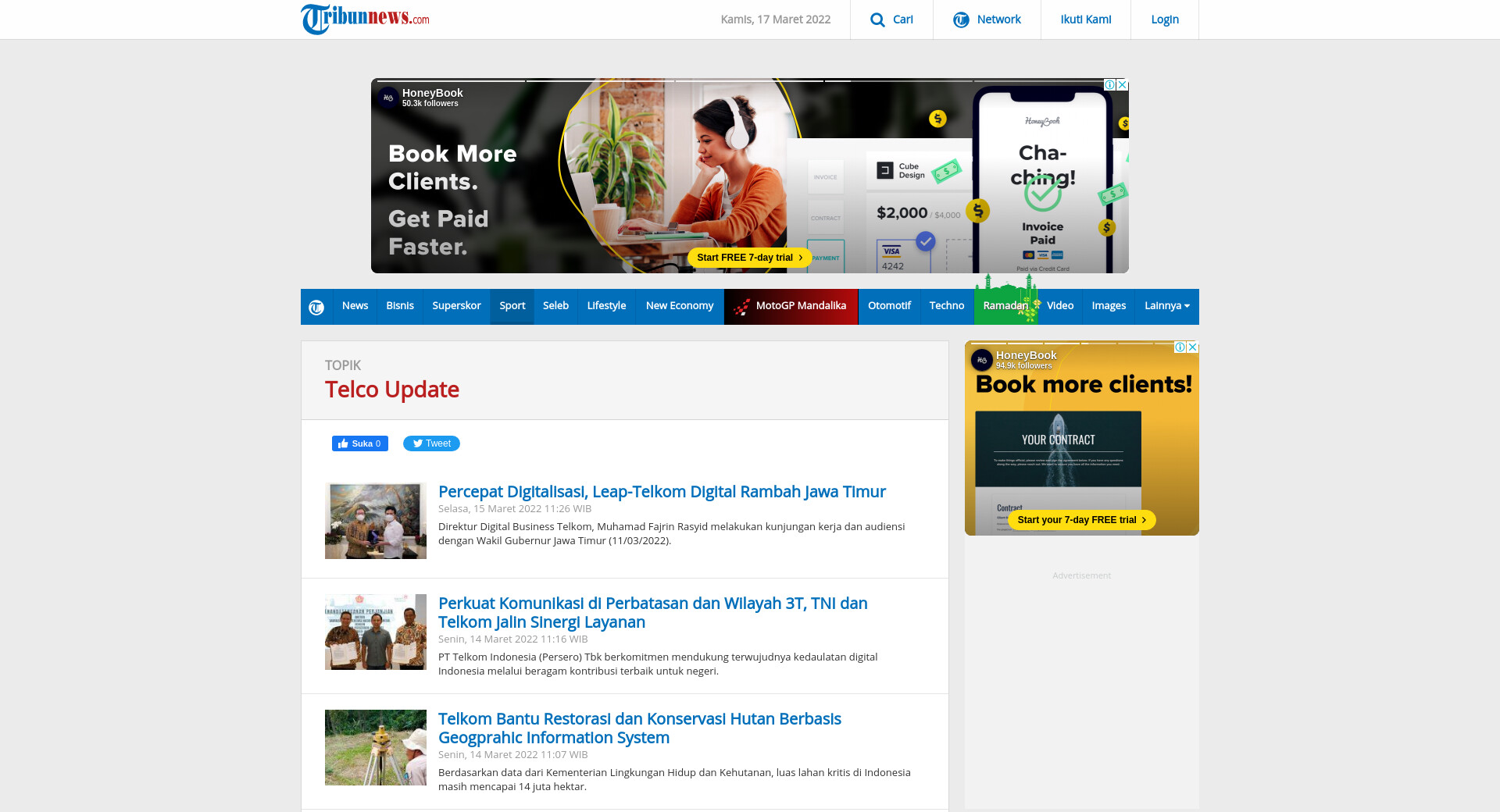Click timestamp Selasa, 15 Maret 2022 11:26 WIB
This screenshot has width=1500, height=812.
click(515, 509)
